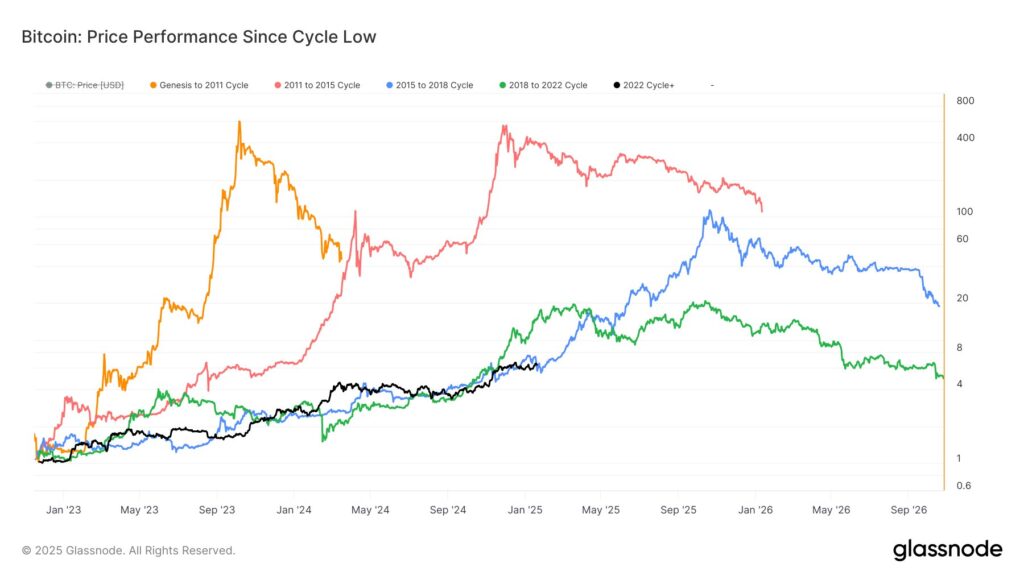This screenshot has width=1024, height=576.
Task: Toggle Genesis to 2011 Cycle legend entry
Action: click(199, 85)
